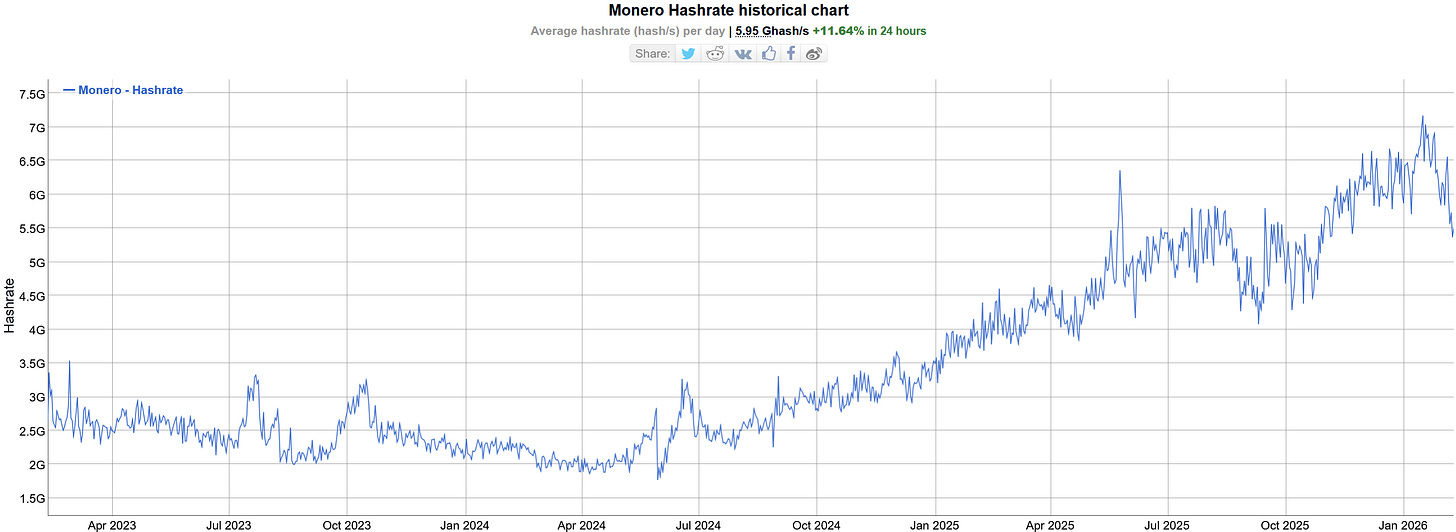Click the 7G y-axis tick label
Image resolution: width=1456 pixels, height=532 pixels.
pos(37,128)
